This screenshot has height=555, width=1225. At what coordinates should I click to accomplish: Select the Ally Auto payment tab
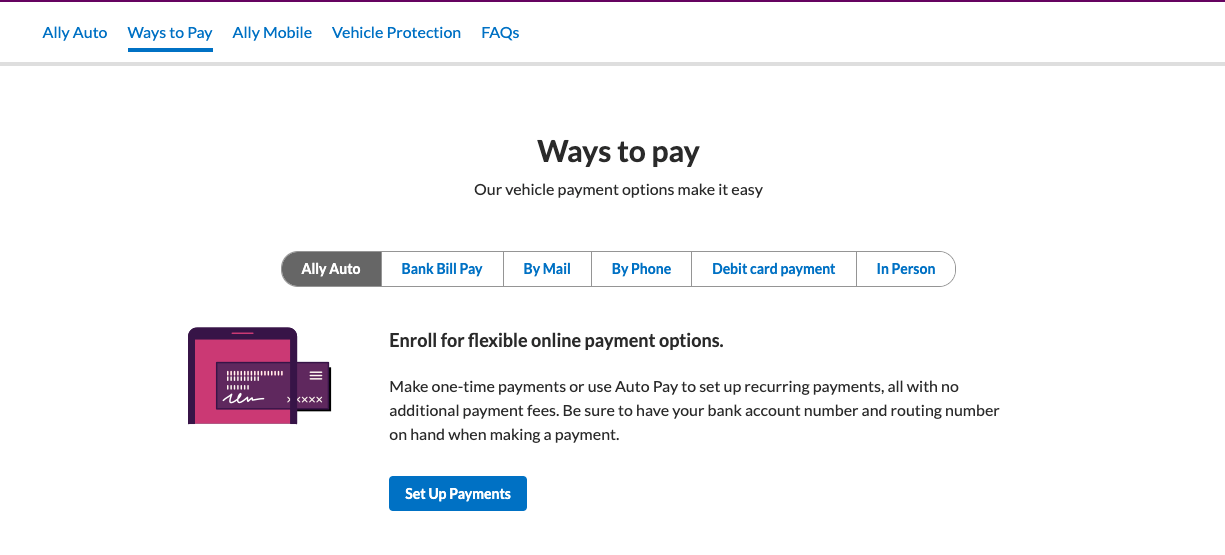pyautogui.click(x=331, y=269)
